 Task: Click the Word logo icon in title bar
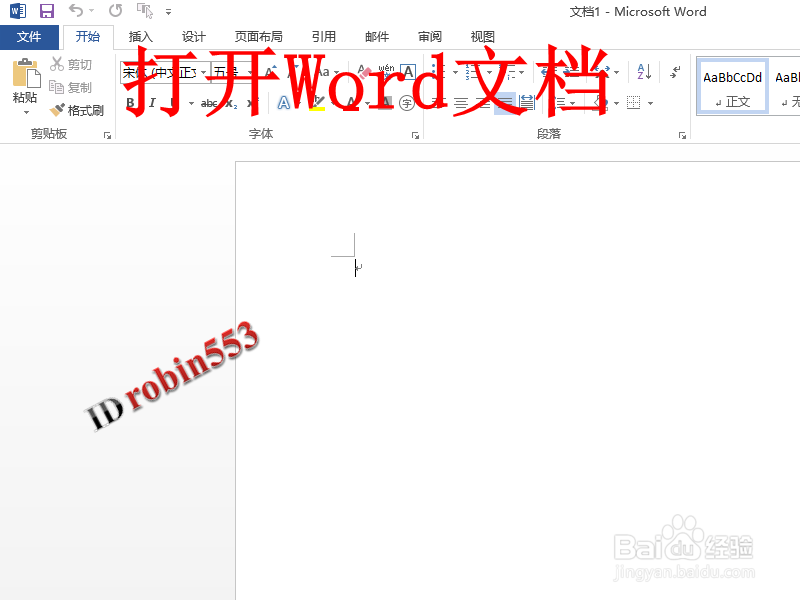[x=18, y=11]
